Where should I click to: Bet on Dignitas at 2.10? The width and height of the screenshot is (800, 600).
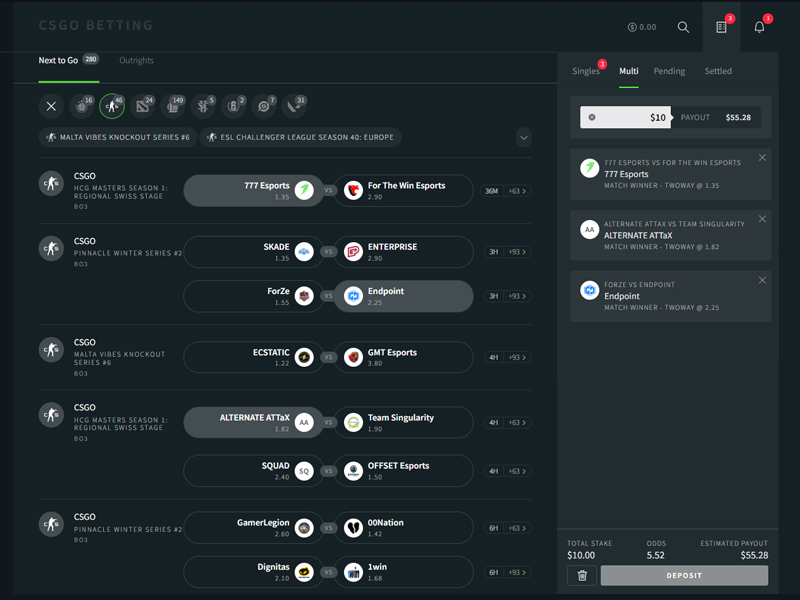pyautogui.click(x=254, y=572)
